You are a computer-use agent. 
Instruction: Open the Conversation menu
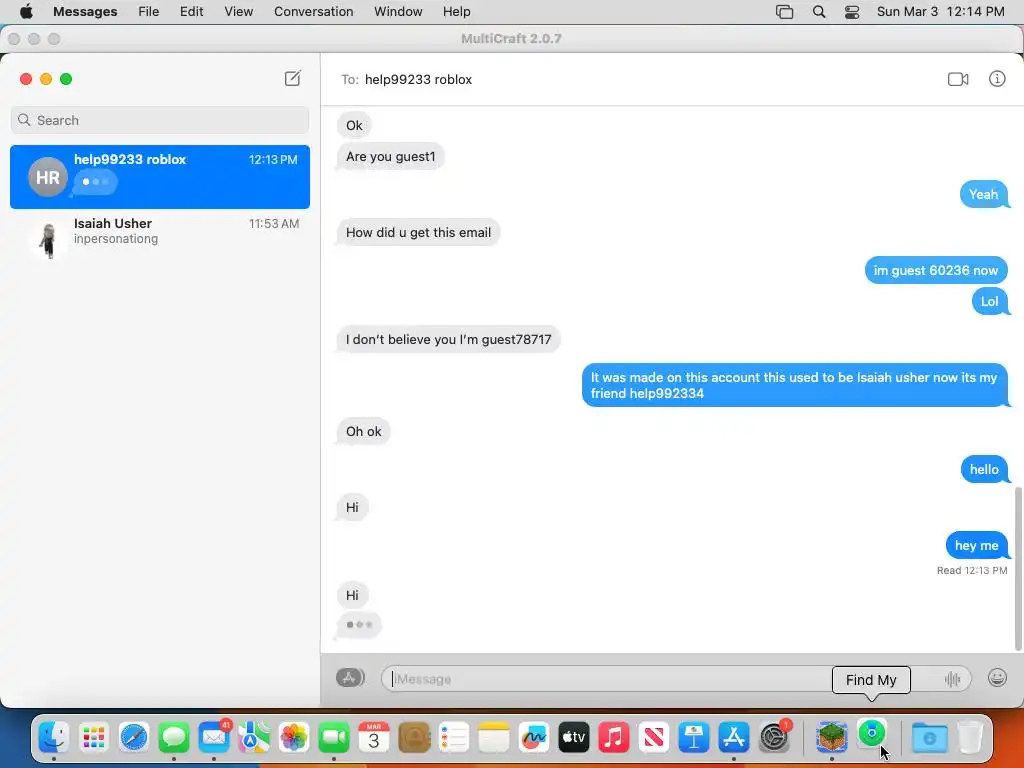tap(313, 11)
